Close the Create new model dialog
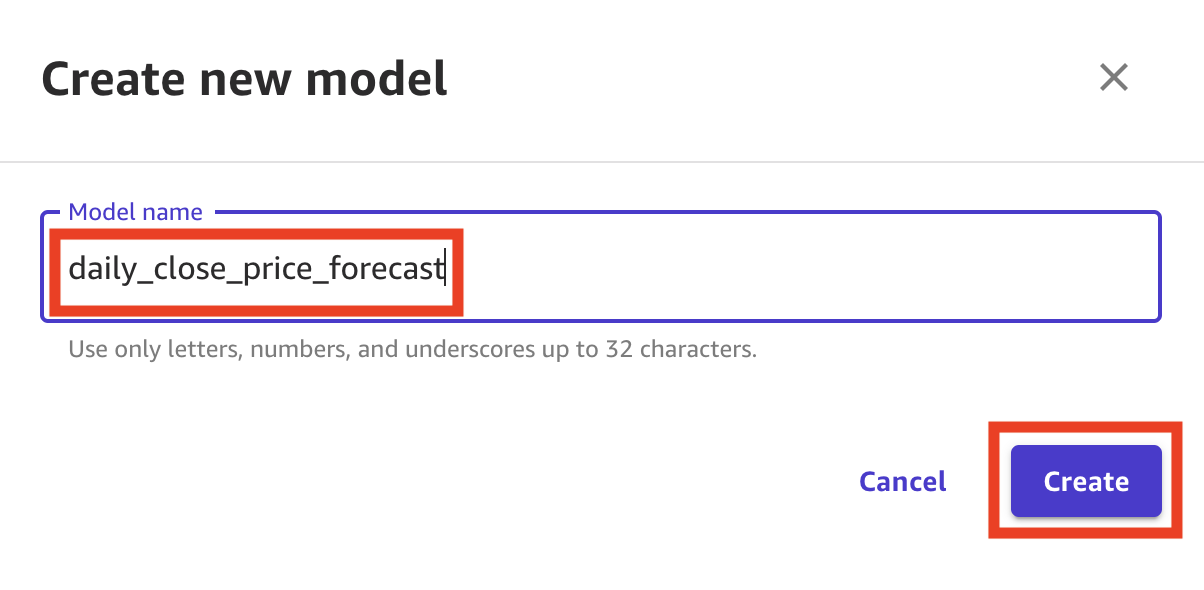 1113,77
